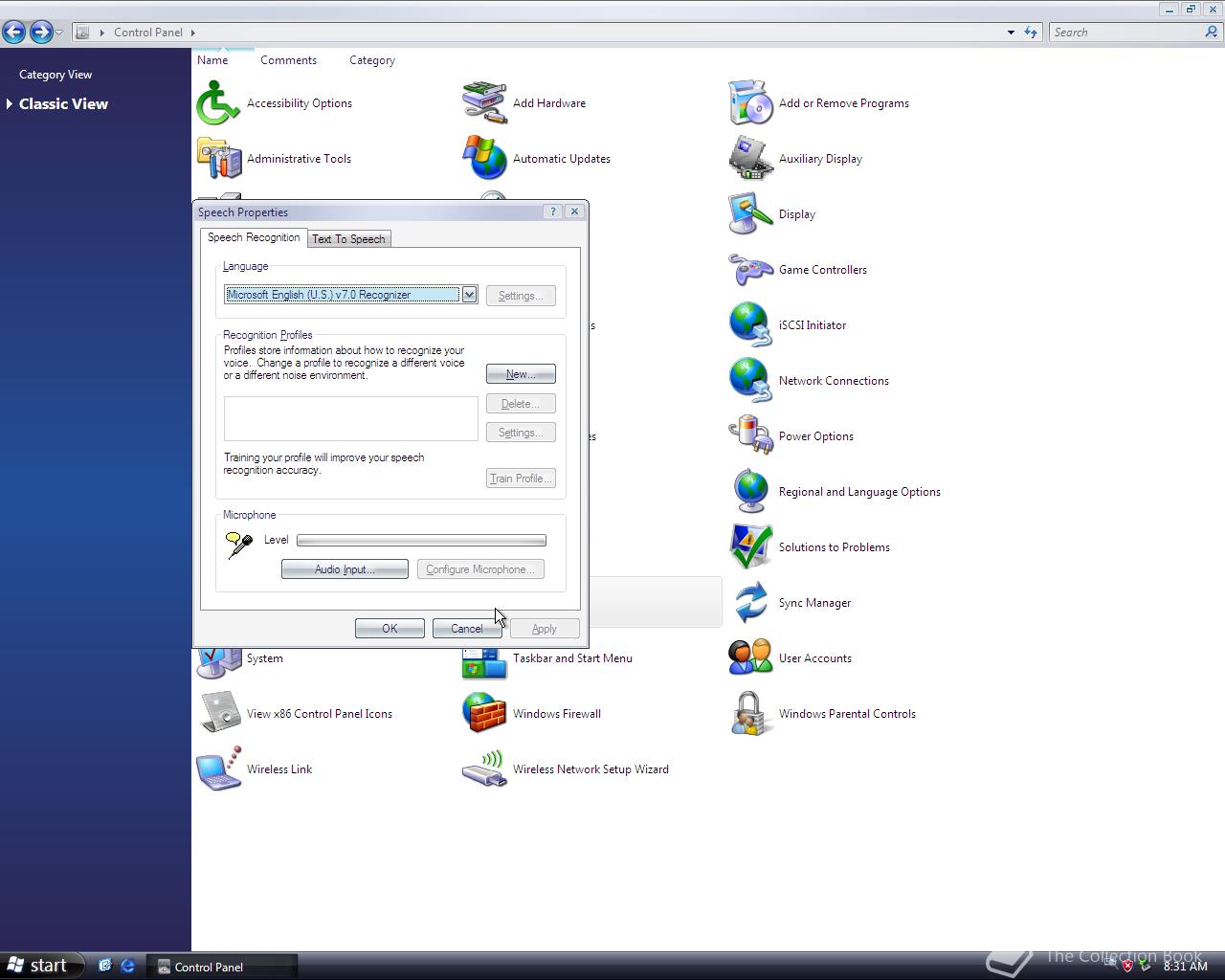Open the Add or Remove Programs icon

click(750, 103)
